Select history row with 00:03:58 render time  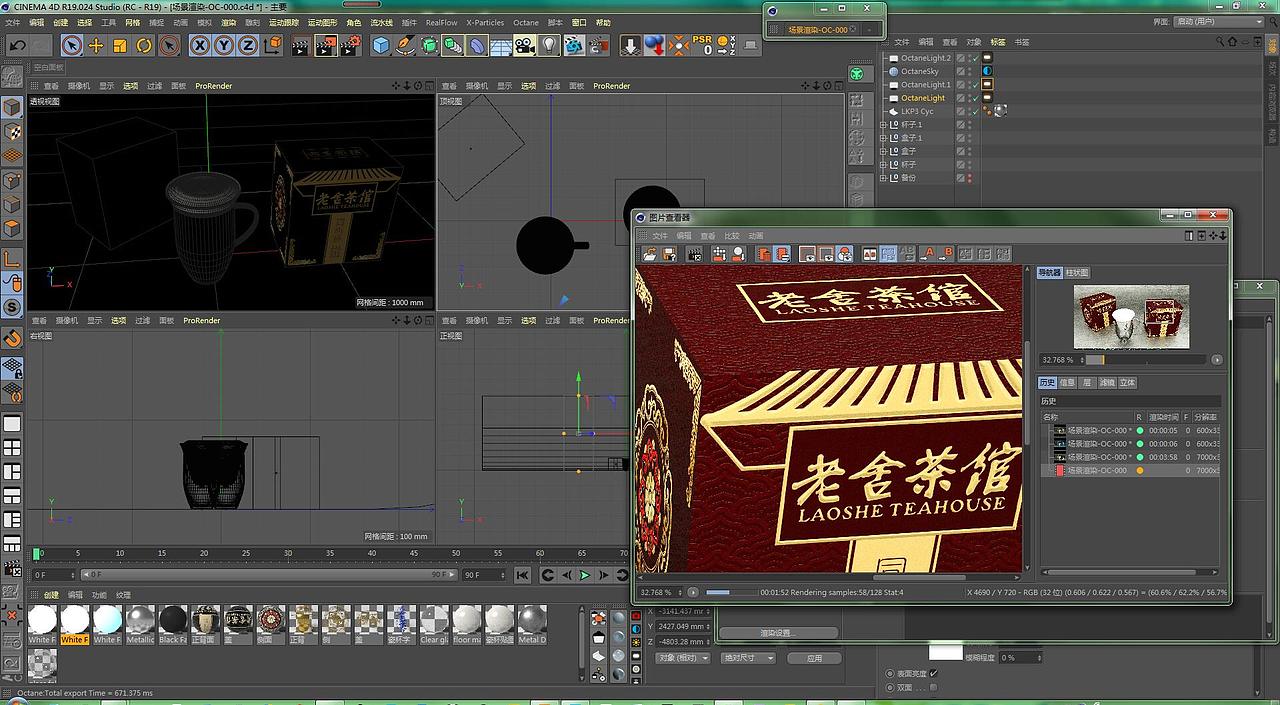tap(1132, 456)
